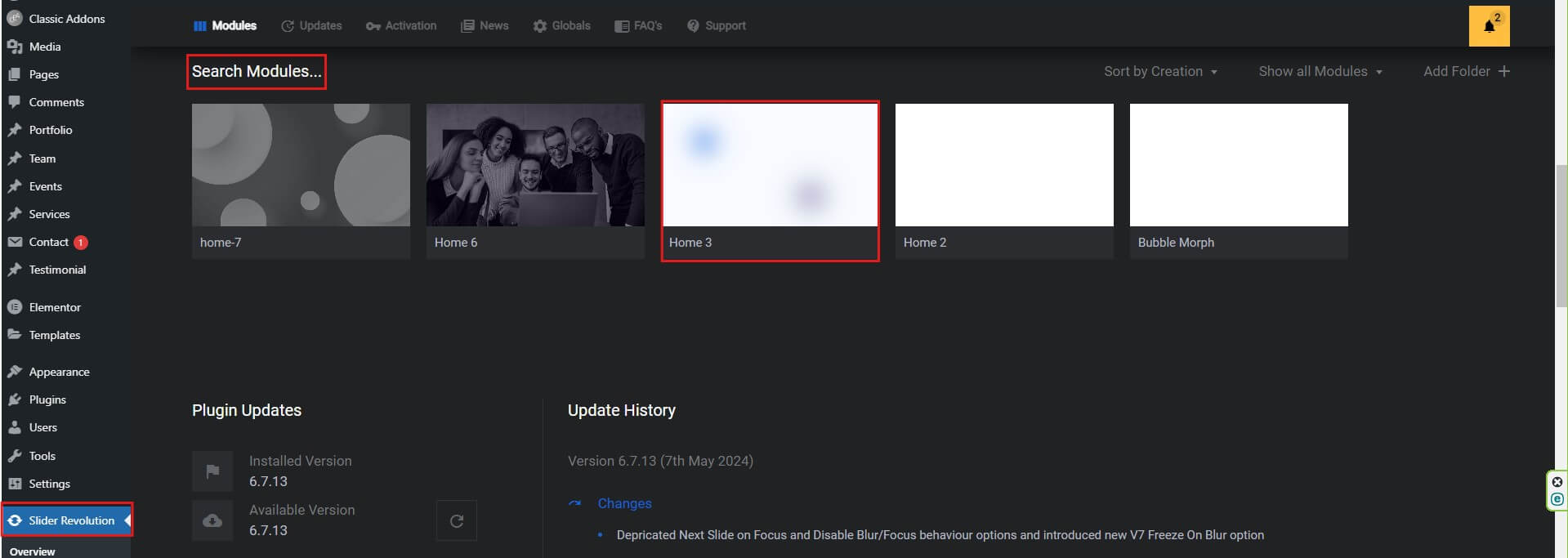
Task: Expand the Show all Modules dropdown
Action: [x=1320, y=71]
